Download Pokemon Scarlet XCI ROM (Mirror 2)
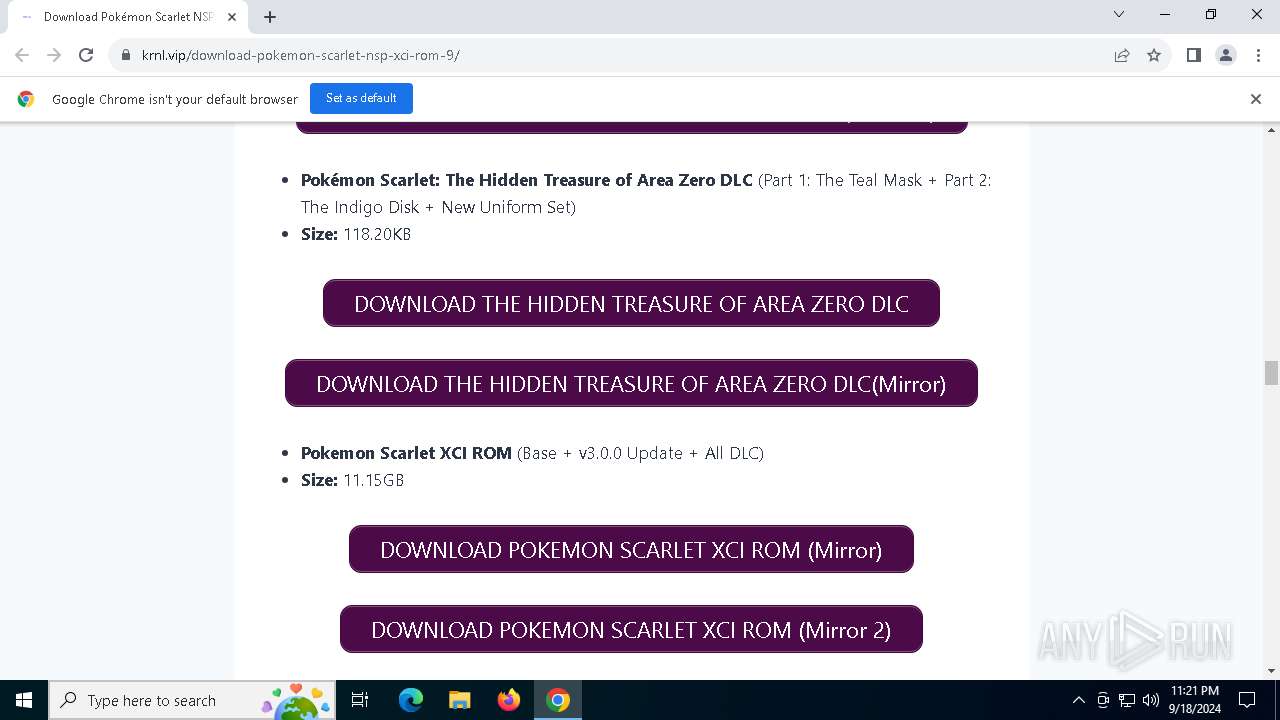Viewport: 1280px width, 720px height. tap(631, 629)
